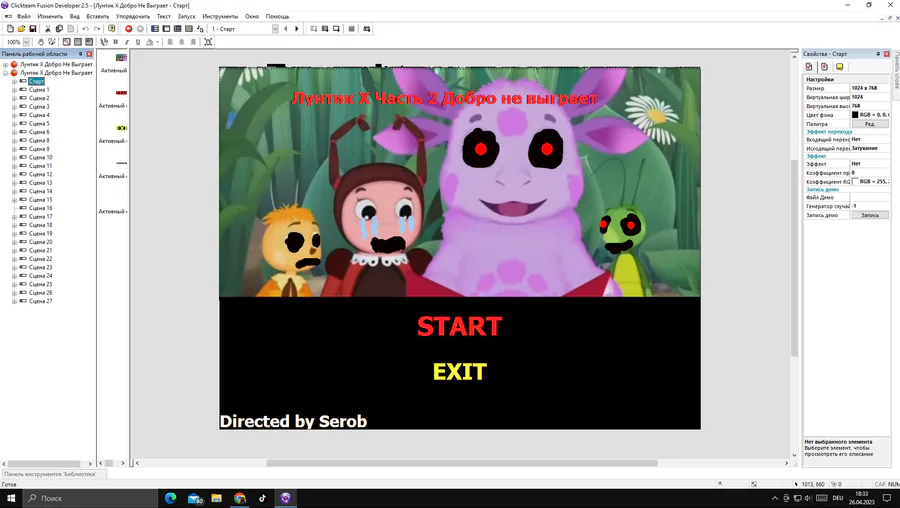The width and height of the screenshot is (900, 508).
Task: Click the Запись demo record button
Action: tap(870, 215)
